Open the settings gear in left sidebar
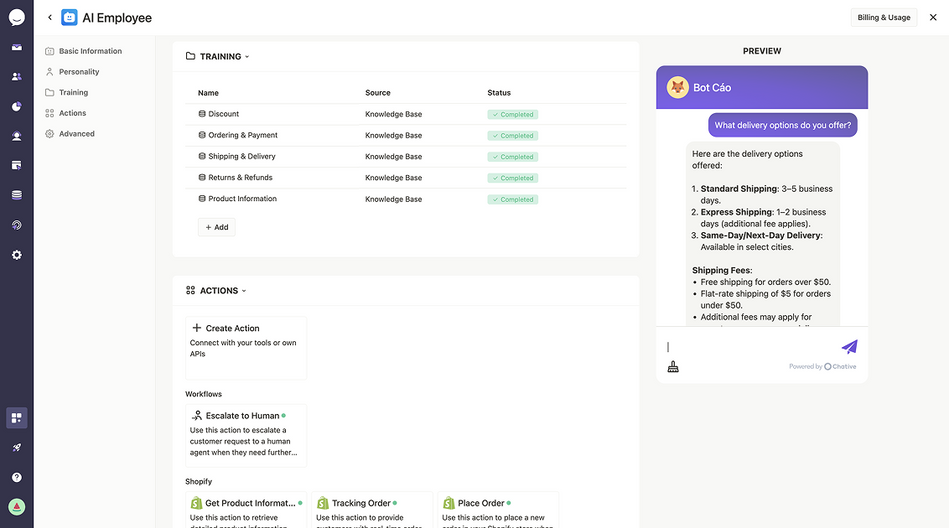This screenshot has width=949, height=528. pos(16,255)
